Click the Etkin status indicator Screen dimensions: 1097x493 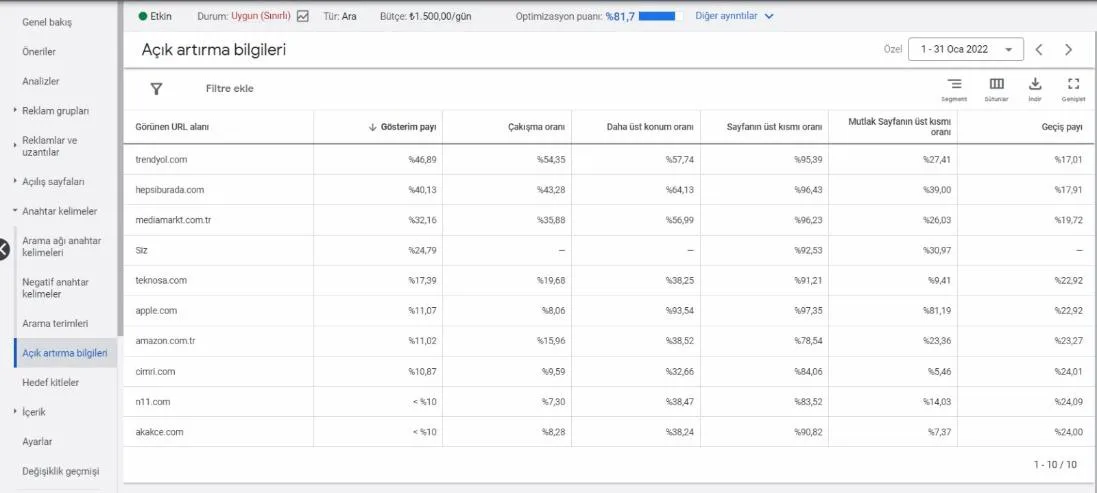pos(155,16)
